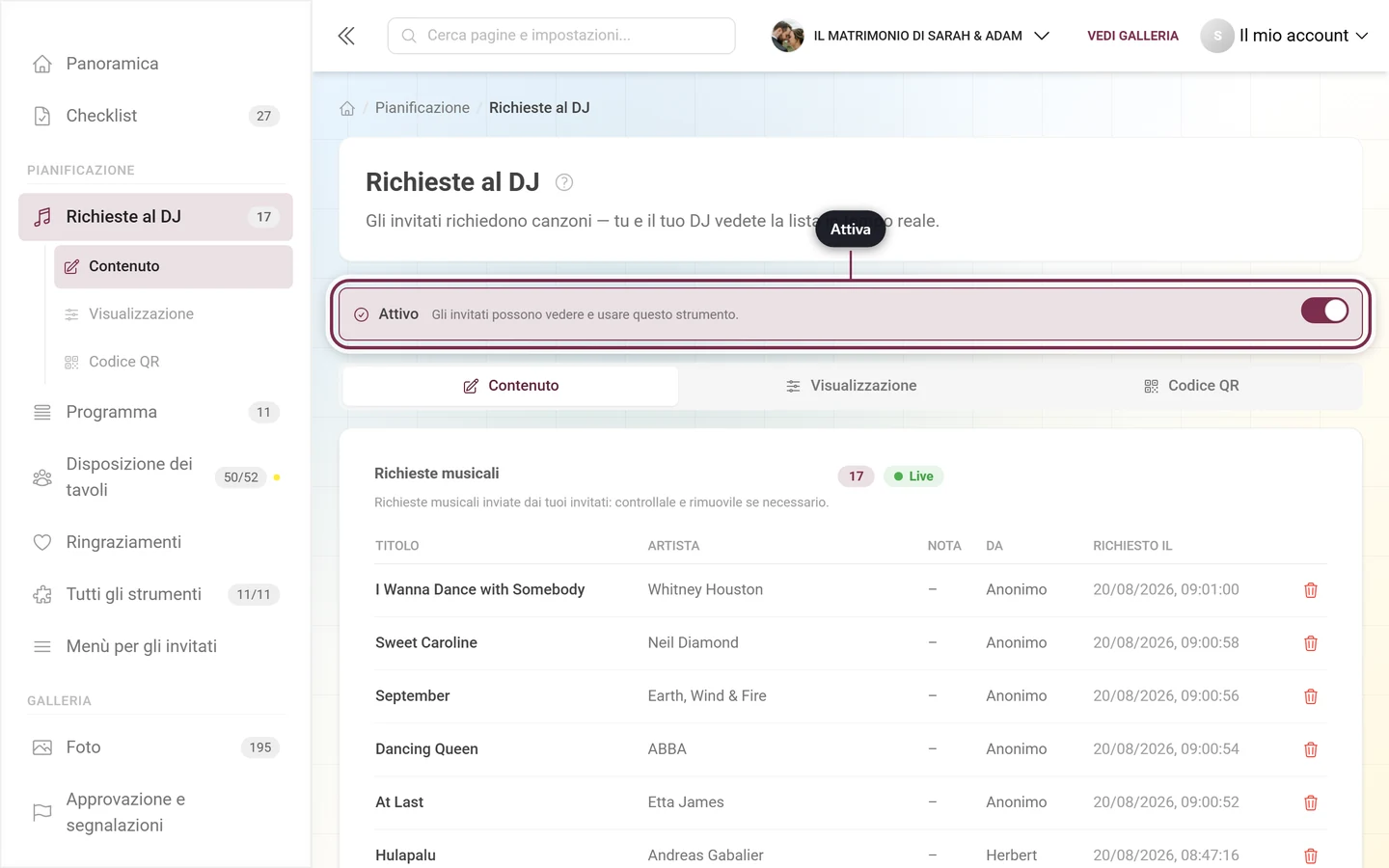The width and height of the screenshot is (1389, 868).
Task: Click the ABBA artist cell
Action: click(x=667, y=749)
